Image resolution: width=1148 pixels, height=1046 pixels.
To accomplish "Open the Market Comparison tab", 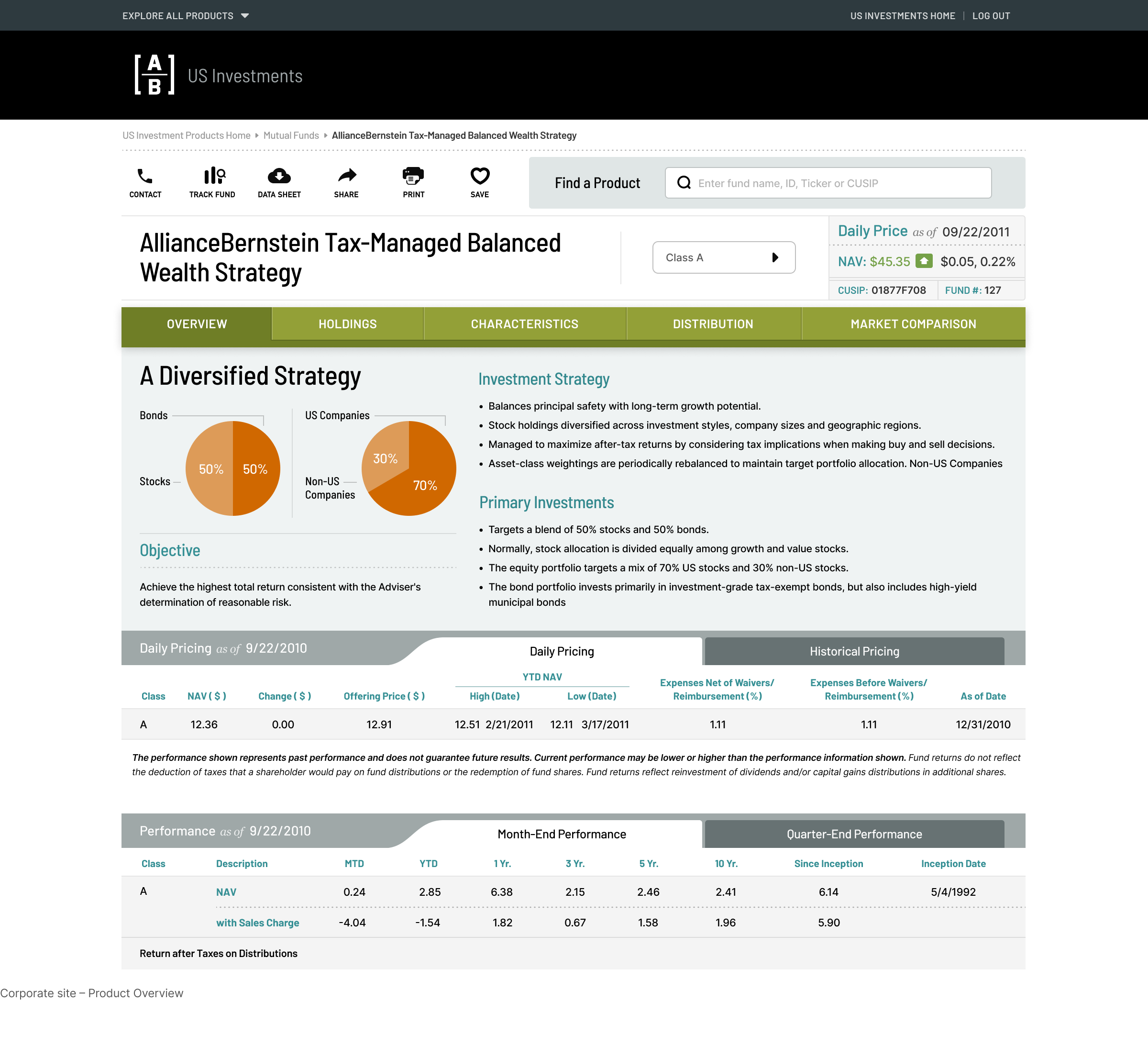I will 914,323.
